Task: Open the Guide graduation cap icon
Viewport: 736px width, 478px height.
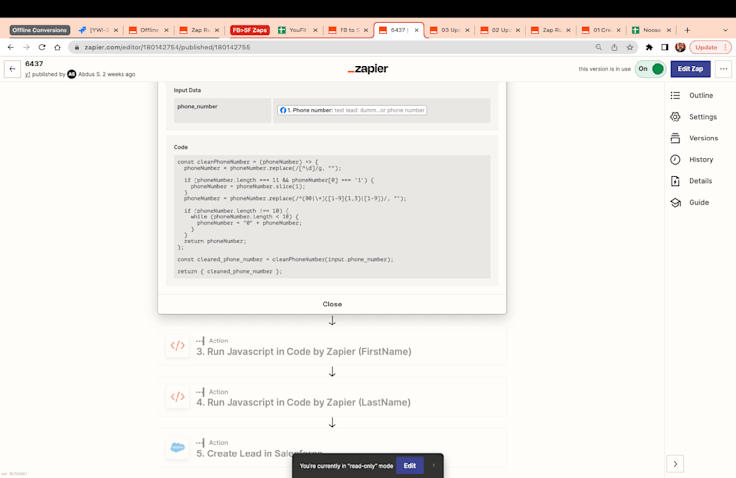Action: point(675,202)
